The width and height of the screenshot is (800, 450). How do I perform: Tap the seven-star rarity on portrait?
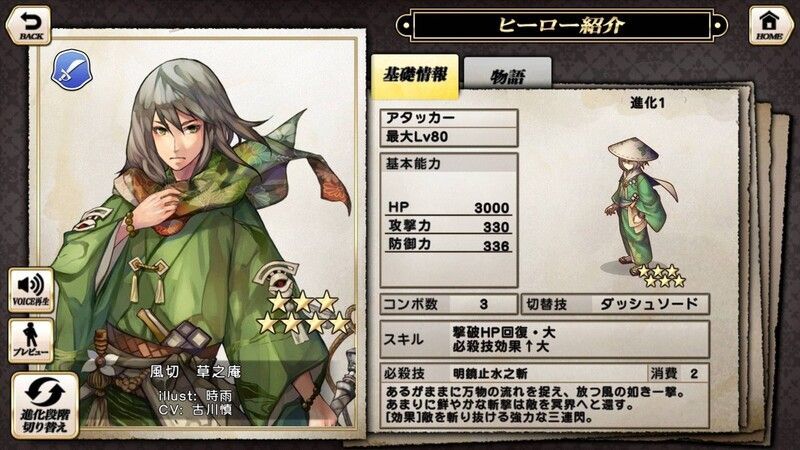[304, 312]
